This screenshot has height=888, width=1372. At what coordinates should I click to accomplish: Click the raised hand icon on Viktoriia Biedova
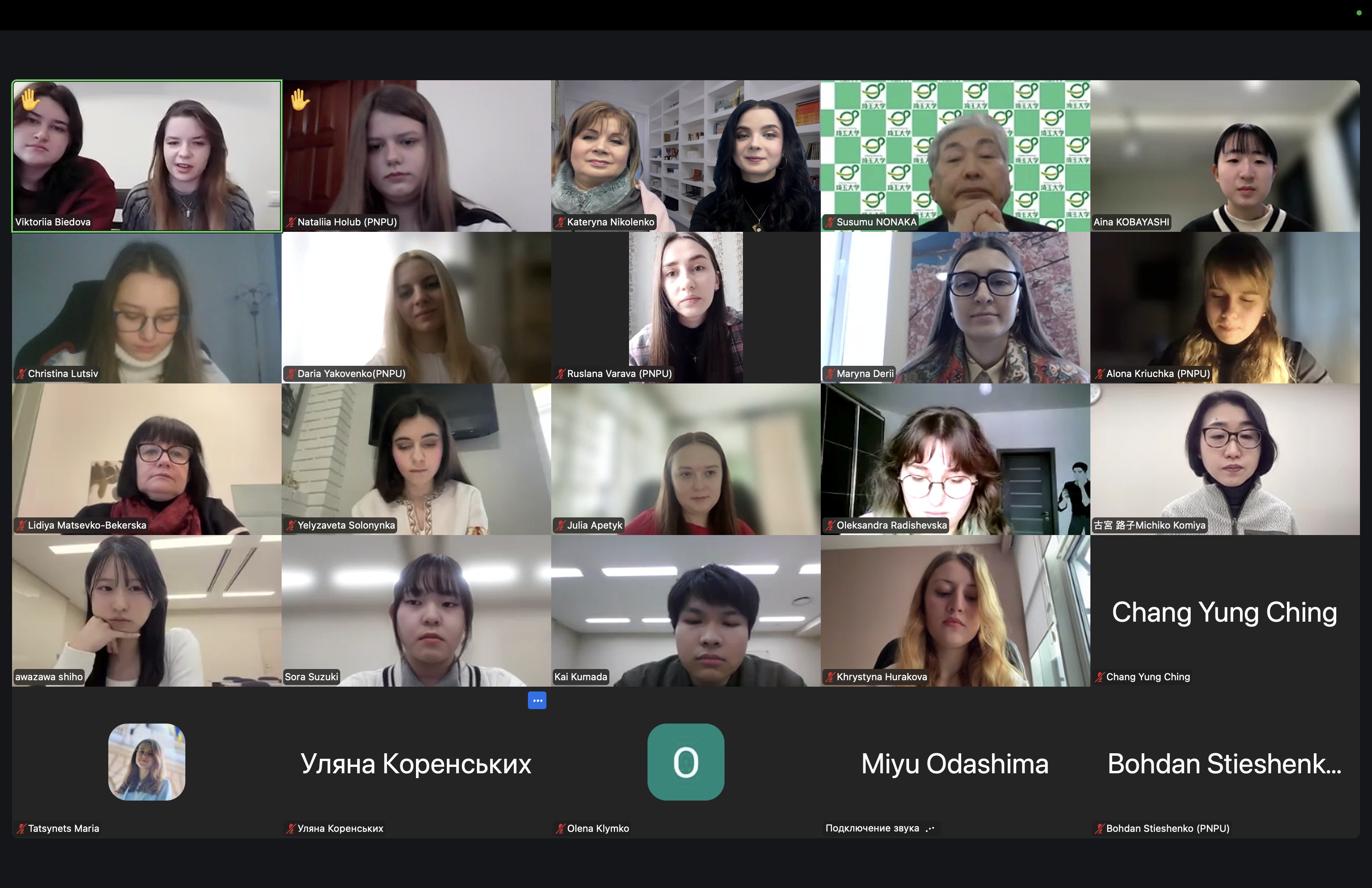coord(30,100)
